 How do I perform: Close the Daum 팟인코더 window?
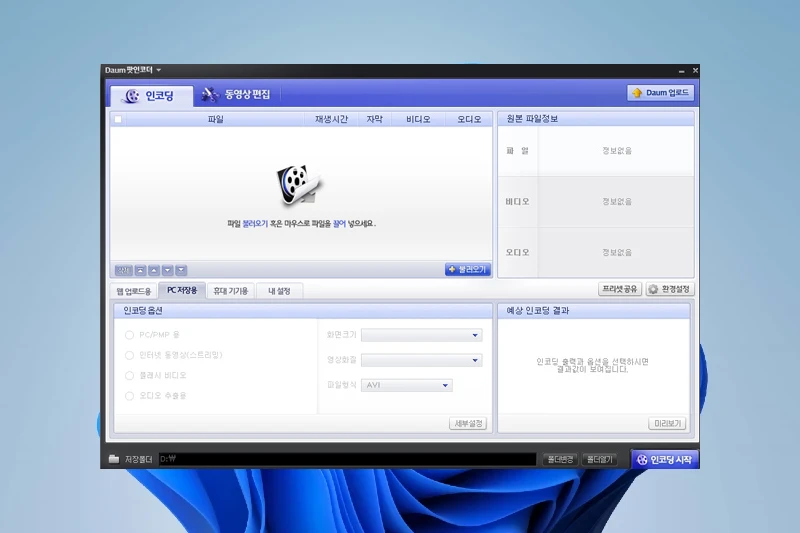(x=695, y=70)
